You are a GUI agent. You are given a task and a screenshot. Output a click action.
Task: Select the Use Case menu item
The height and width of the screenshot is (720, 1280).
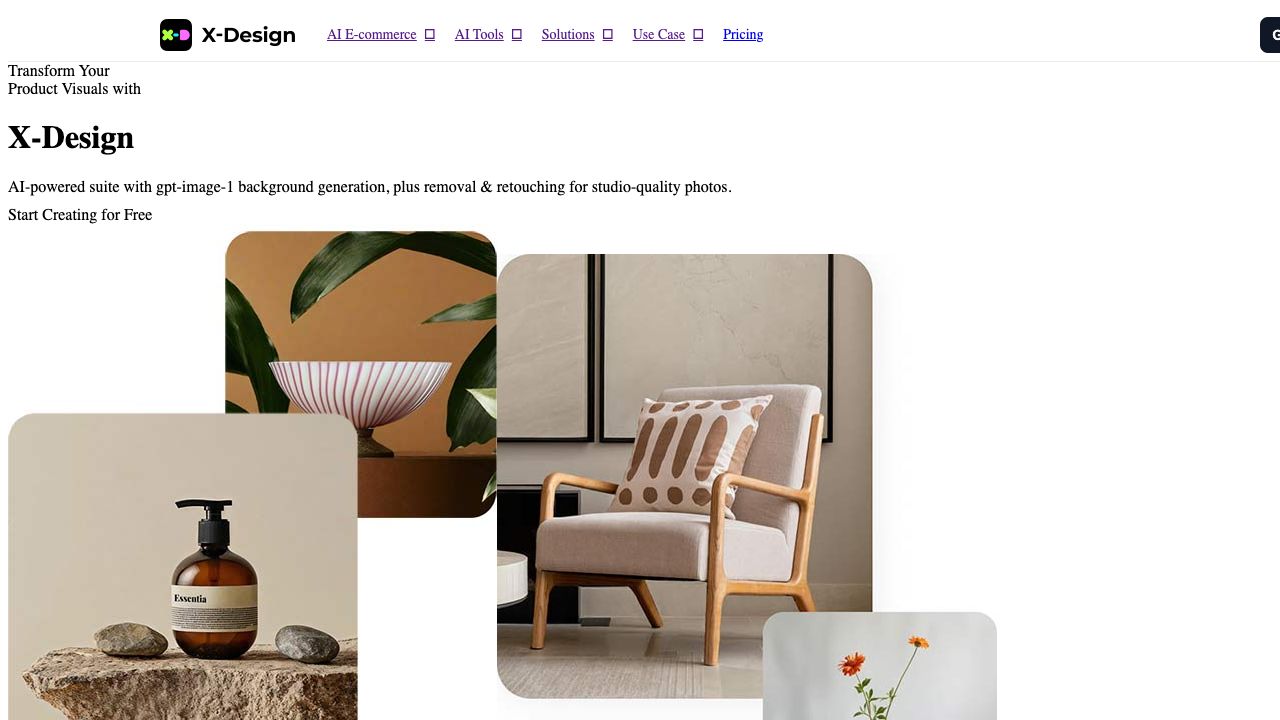(659, 35)
